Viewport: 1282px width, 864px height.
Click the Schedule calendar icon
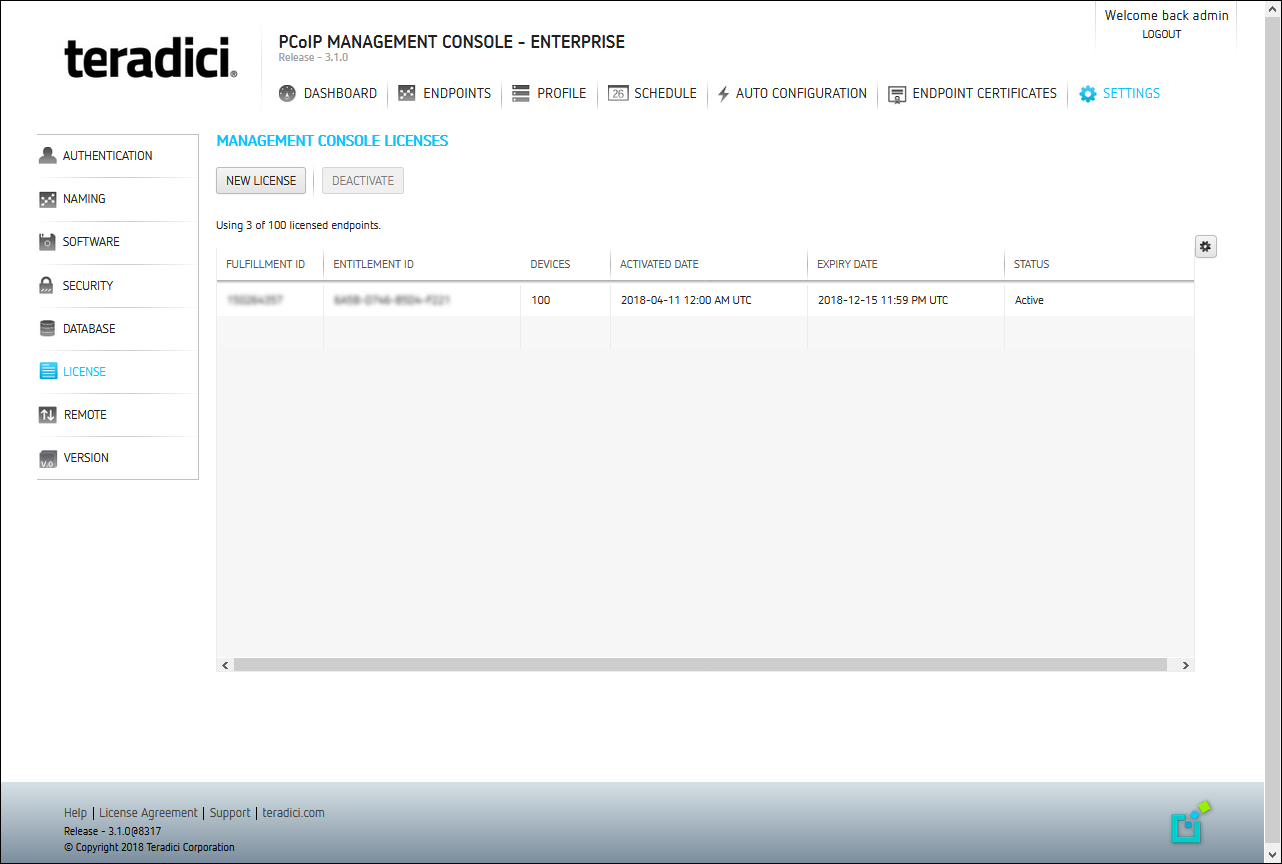618,93
